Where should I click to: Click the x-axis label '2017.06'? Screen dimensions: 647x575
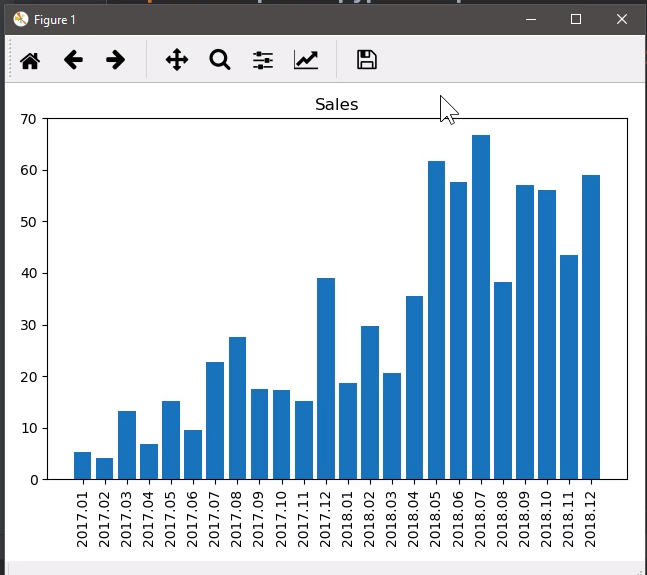tap(192, 519)
